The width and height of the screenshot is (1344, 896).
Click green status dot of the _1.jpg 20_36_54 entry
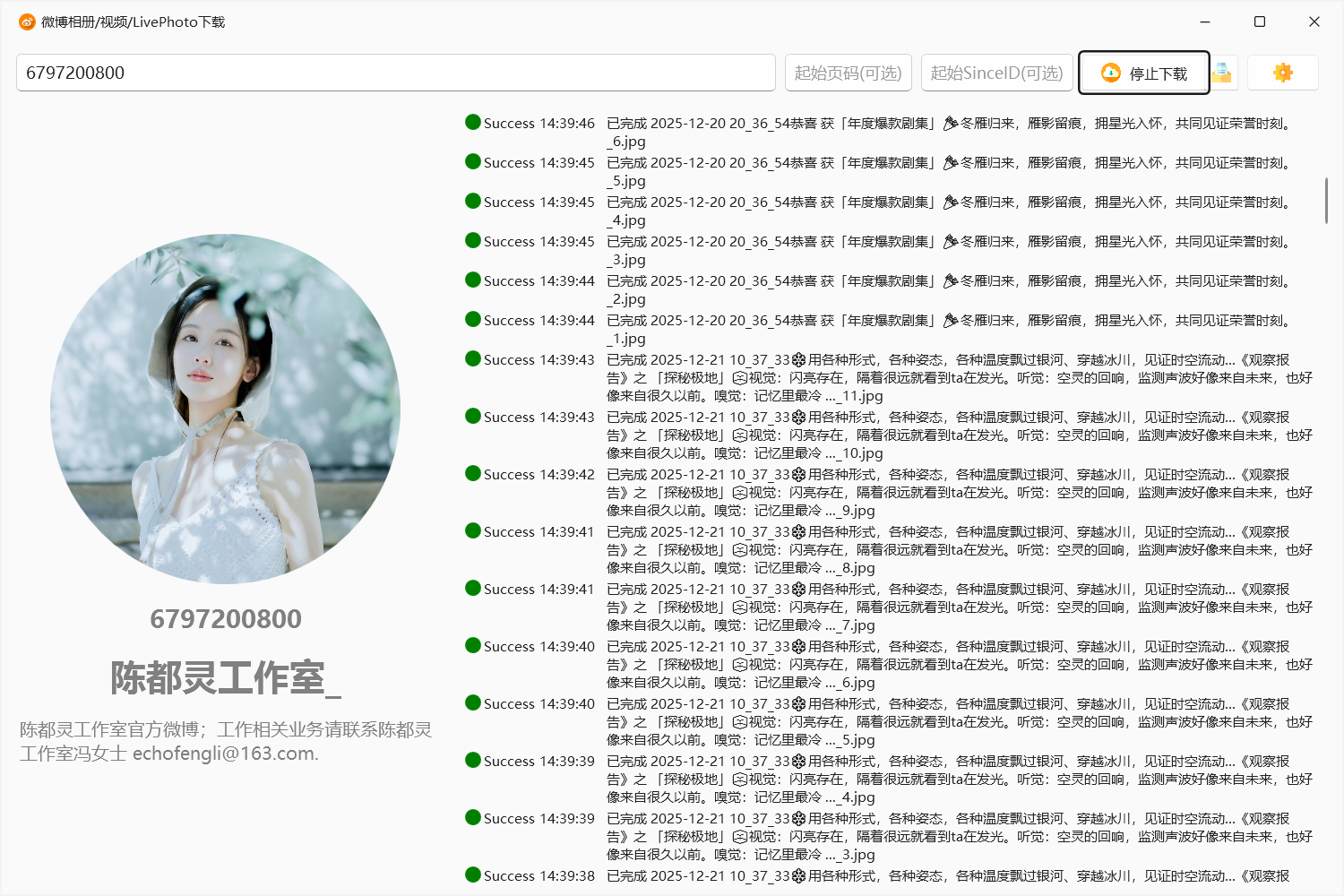473,319
